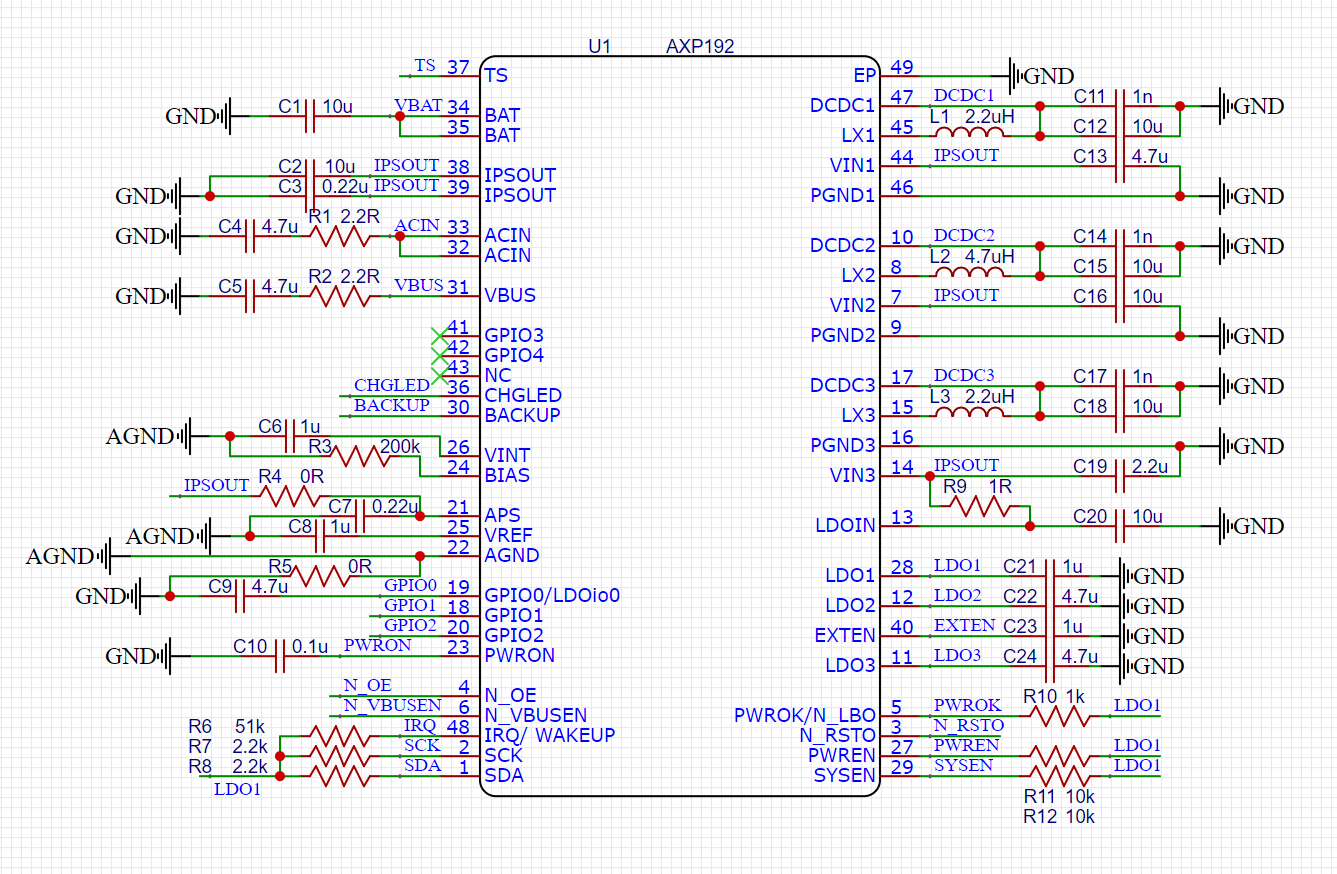This screenshot has height=874, width=1337.
Task: Select the IRQ/ WAKEUP pin name
Action: coord(550,735)
